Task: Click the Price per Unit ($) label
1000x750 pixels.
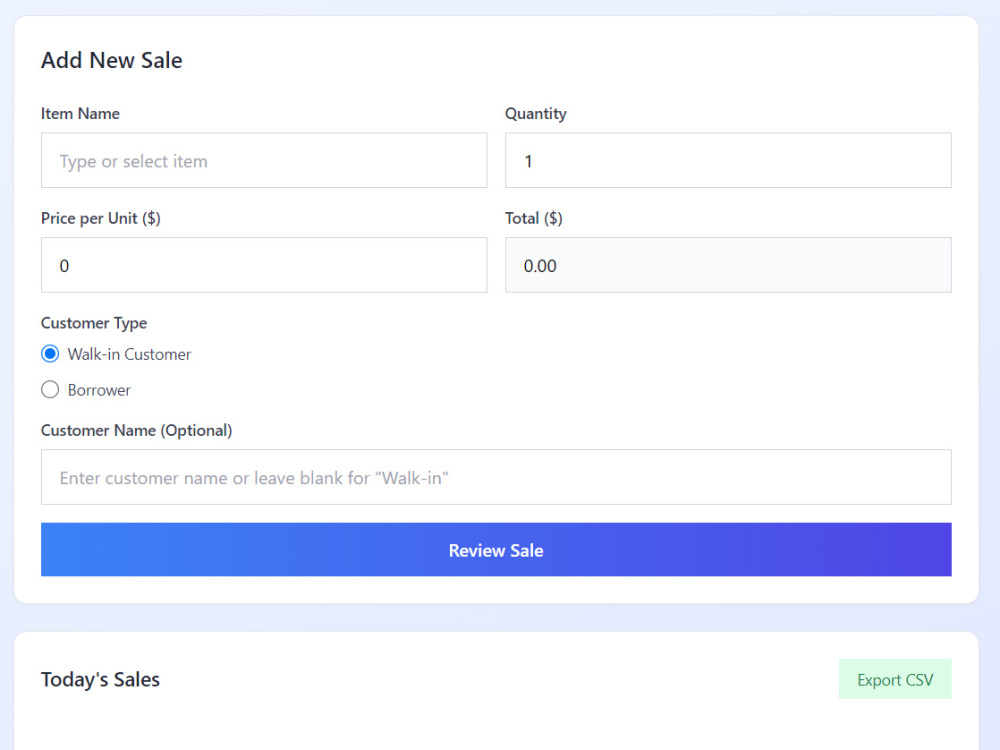Action: pyautogui.click(x=101, y=218)
